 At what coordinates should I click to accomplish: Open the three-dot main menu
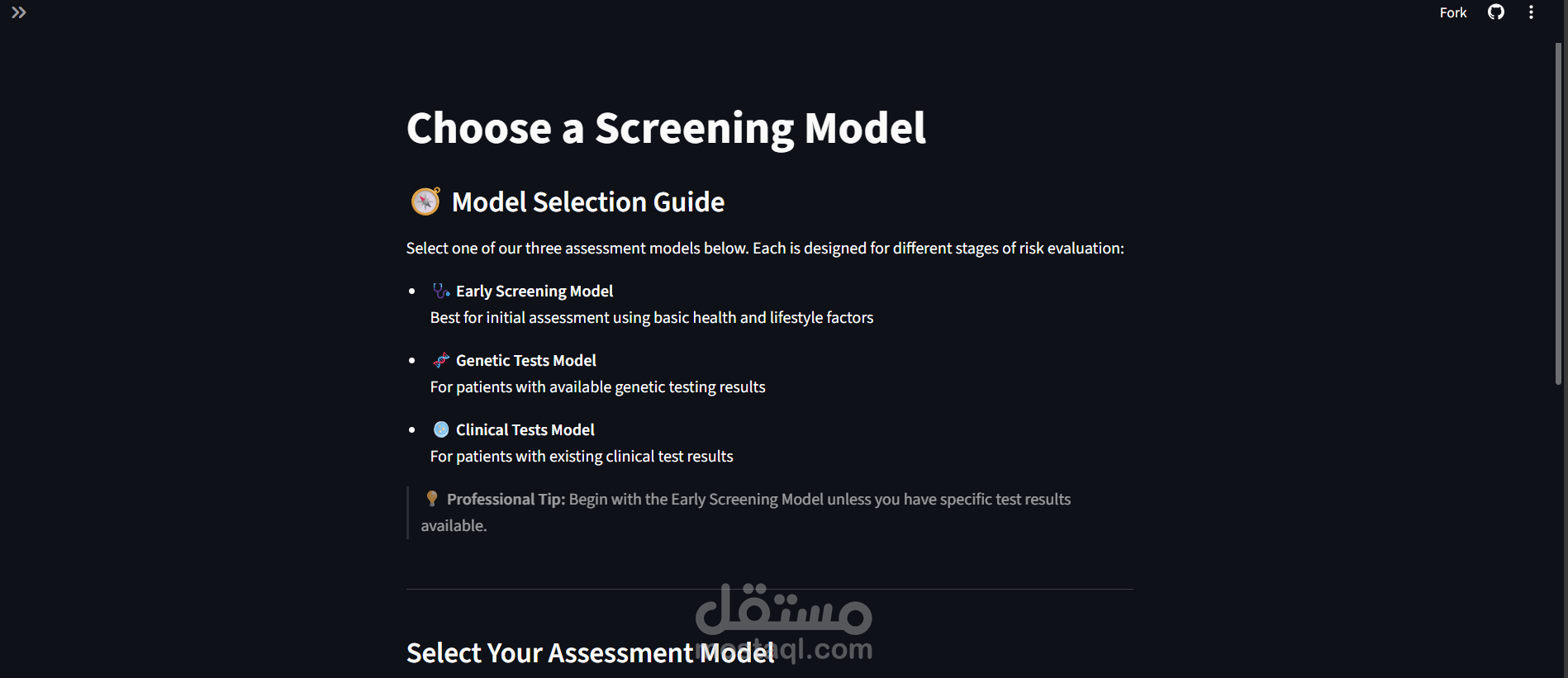1531,12
